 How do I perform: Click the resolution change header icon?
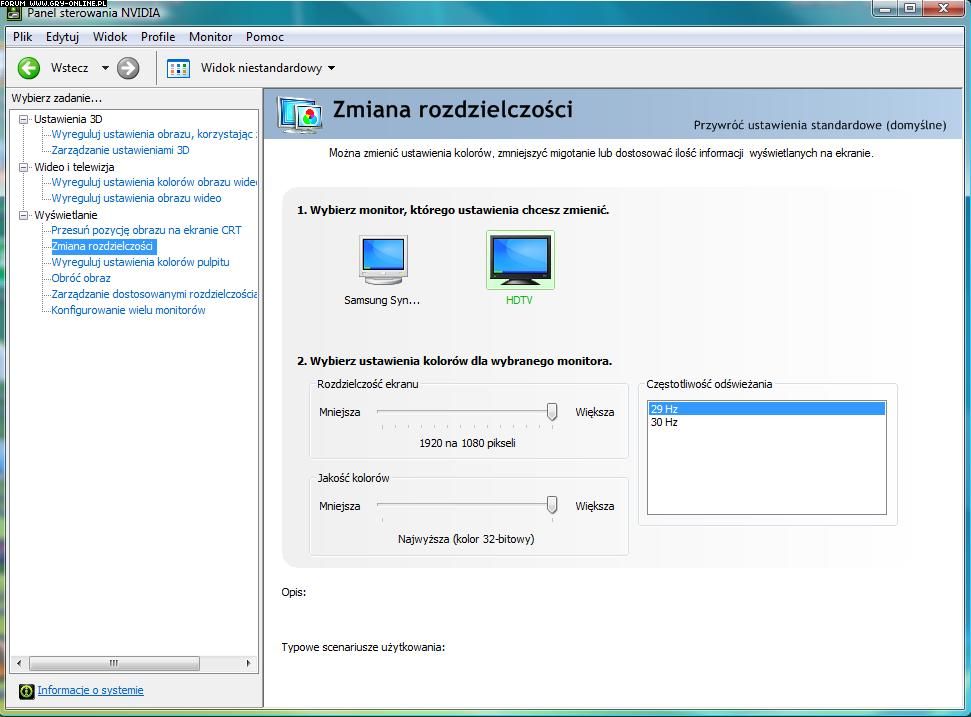pos(300,115)
